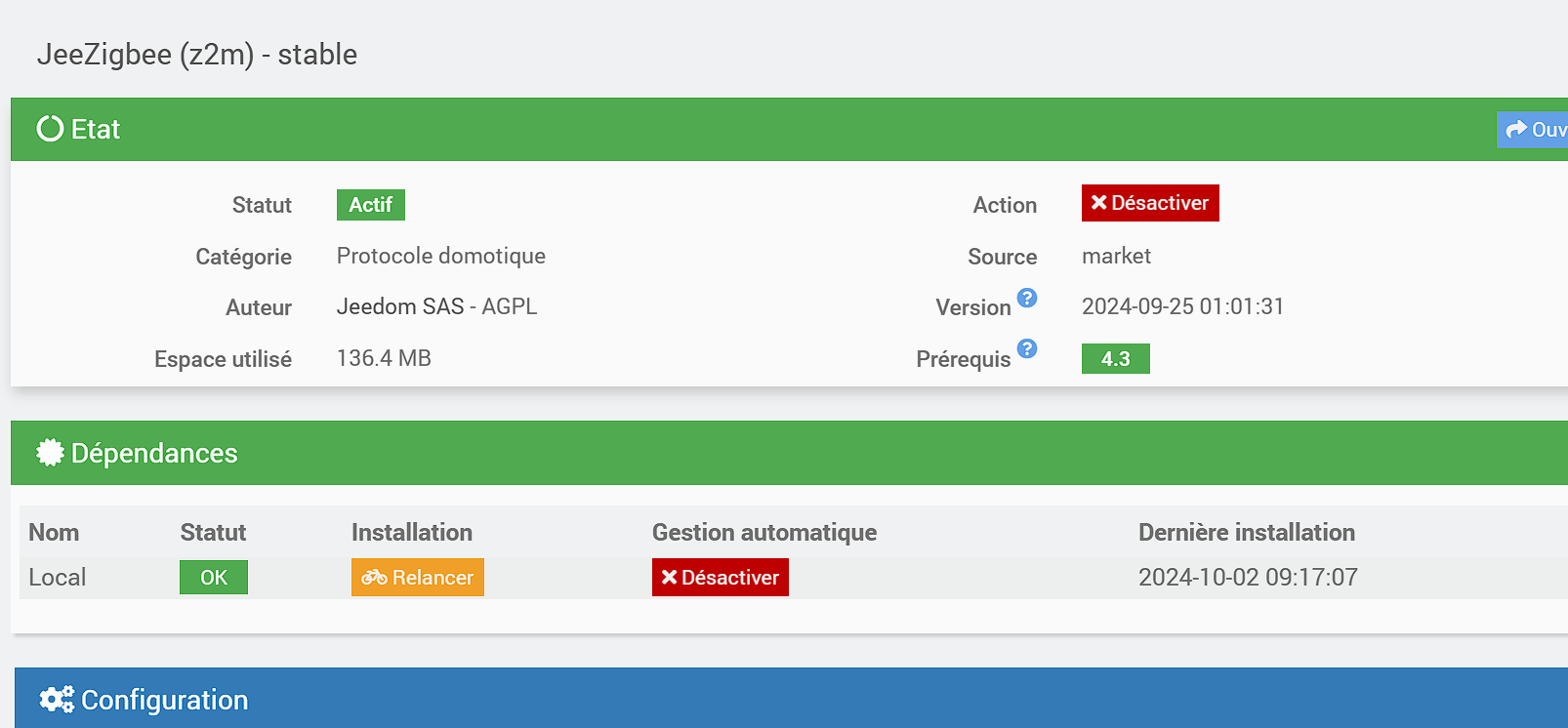This screenshot has height=728, width=1568.
Task: Disable the plugin with the Action Désactiver button
Action: (x=1150, y=203)
